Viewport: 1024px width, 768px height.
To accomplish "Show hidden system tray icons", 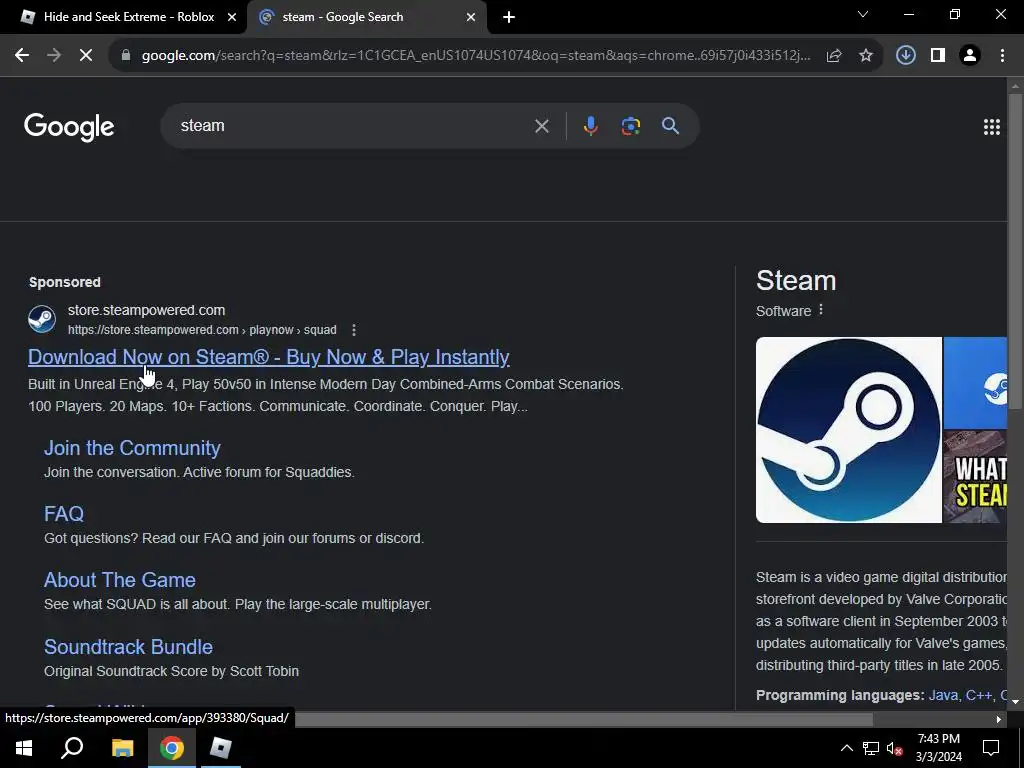I will [x=846, y=748].
